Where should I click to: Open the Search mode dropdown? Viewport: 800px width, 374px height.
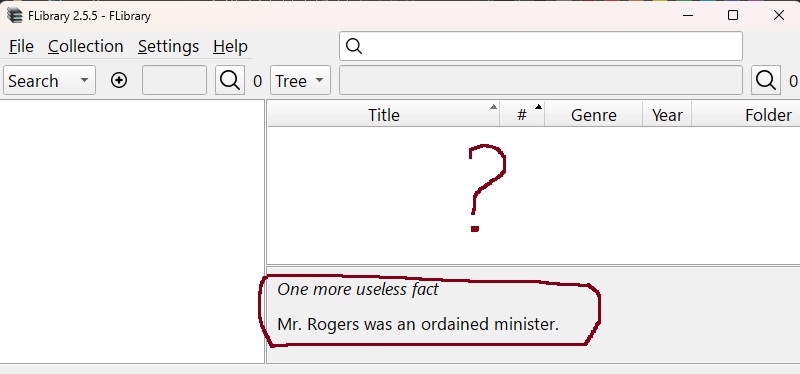(49, 81)
